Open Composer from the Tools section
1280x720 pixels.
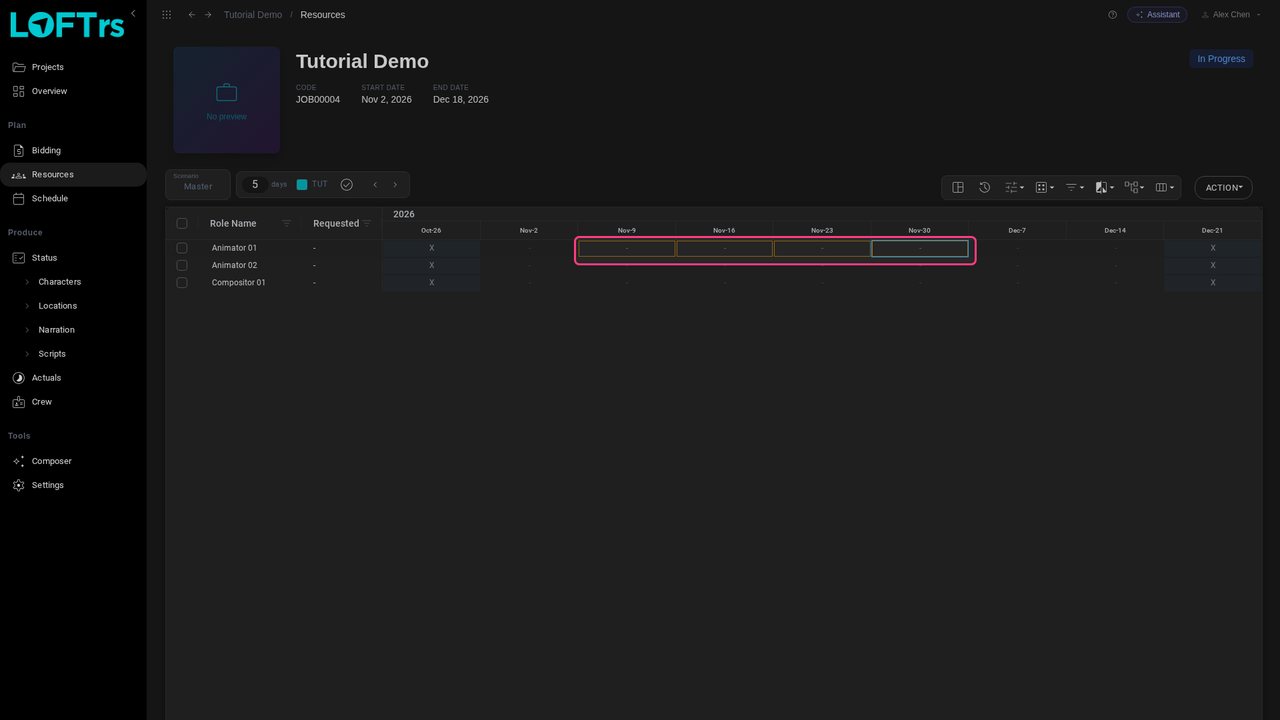tap(73, 461)
